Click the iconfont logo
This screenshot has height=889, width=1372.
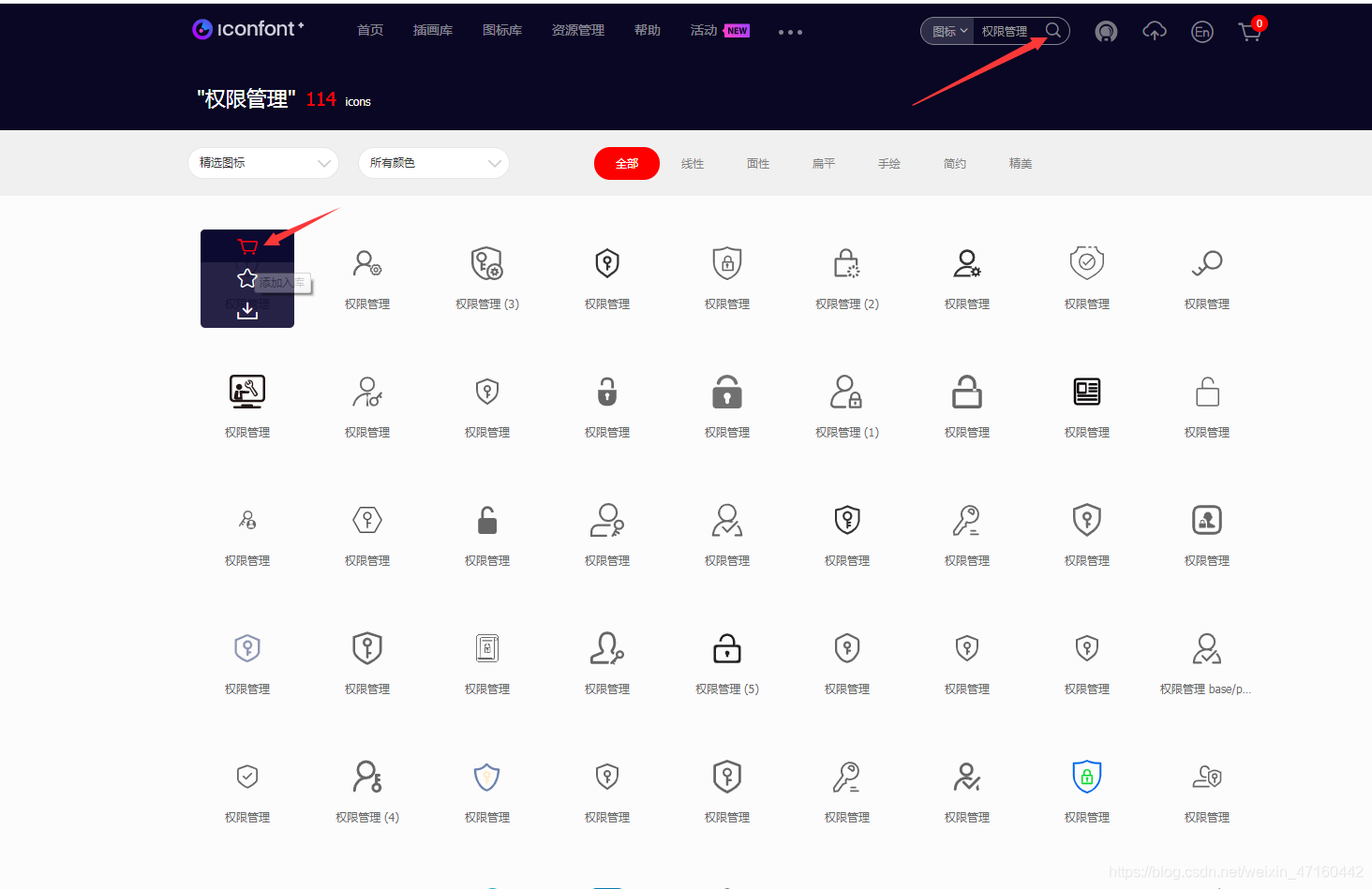(x=247, y=29)
